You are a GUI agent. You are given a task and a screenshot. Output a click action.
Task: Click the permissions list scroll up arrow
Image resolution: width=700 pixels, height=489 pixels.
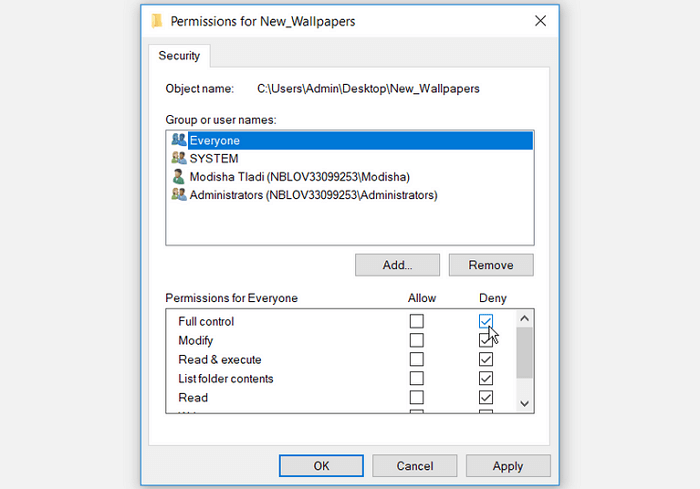tap(525, 318)
